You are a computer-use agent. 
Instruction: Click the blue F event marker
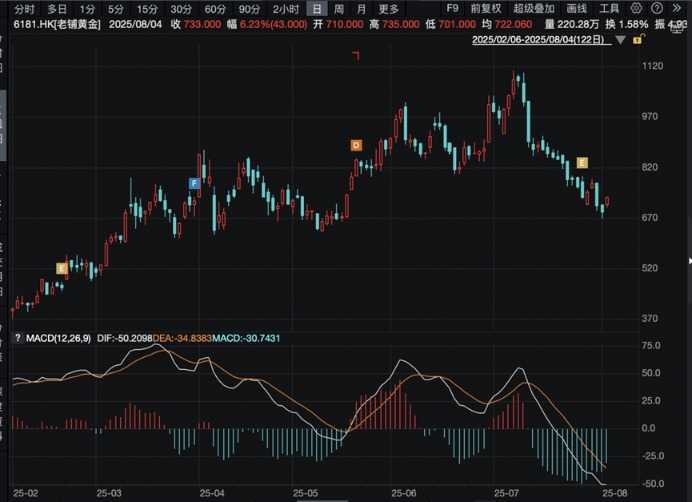195,183
